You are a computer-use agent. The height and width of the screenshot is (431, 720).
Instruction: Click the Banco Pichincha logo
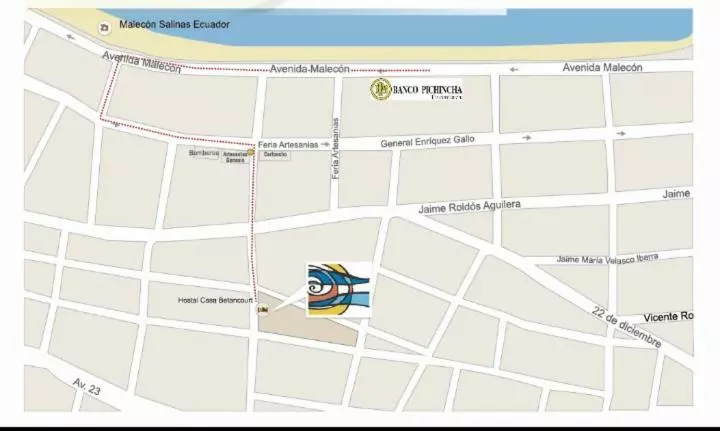tap(416, 90)
